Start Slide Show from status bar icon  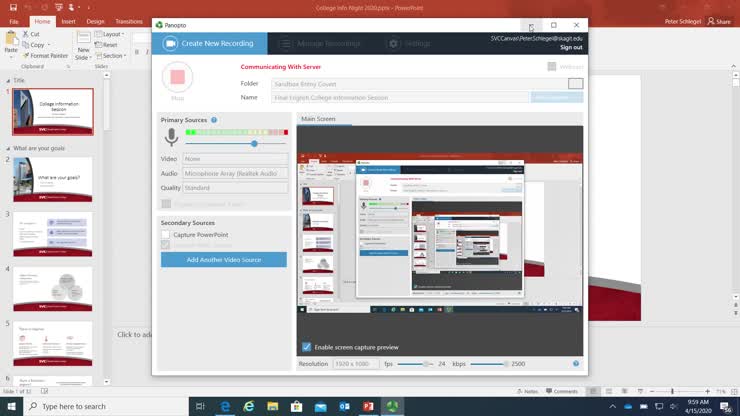(x=640, y=391)
